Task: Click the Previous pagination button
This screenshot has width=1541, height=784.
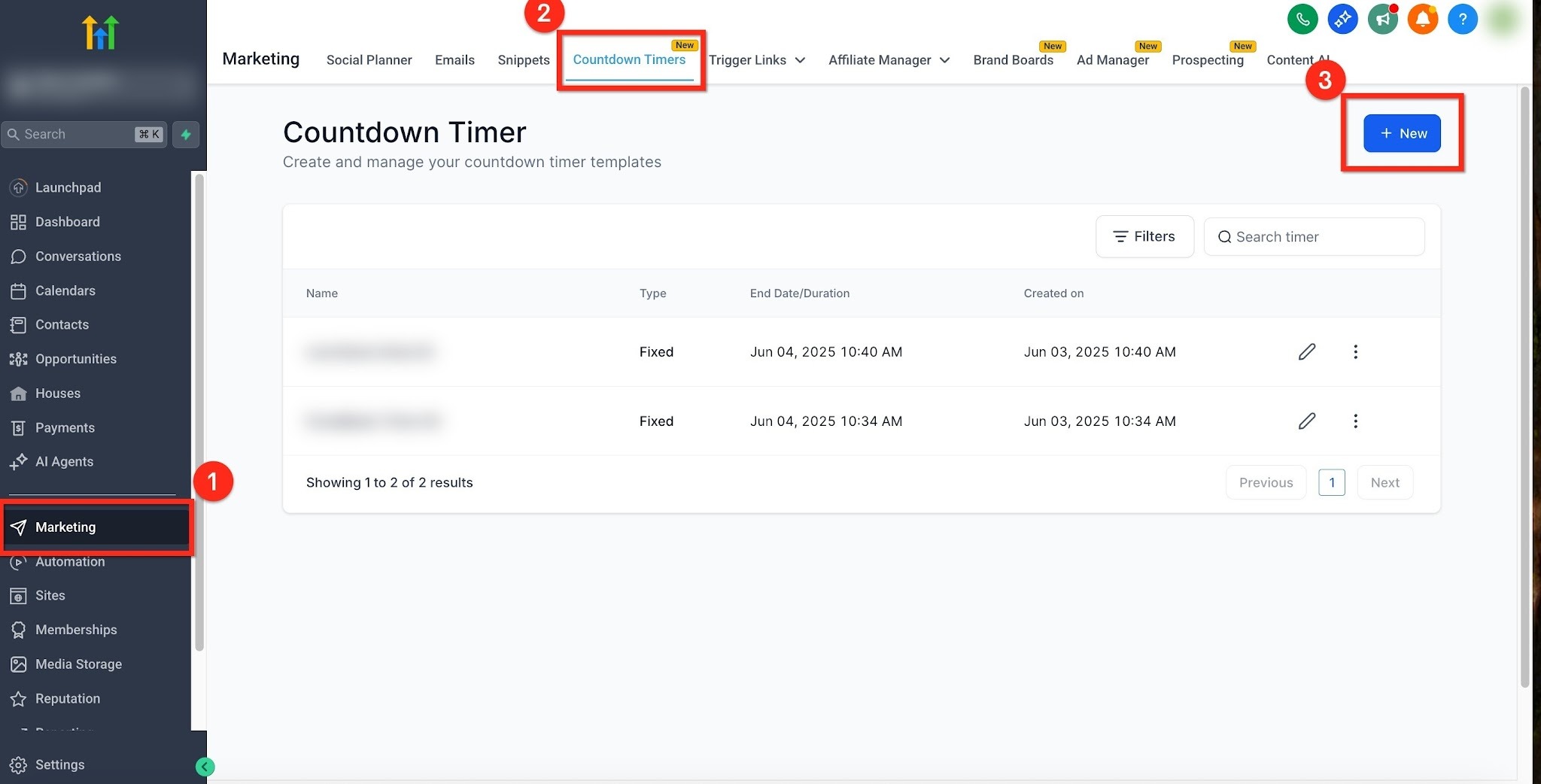Action: pyautogui.click(x=1266, y=482)
